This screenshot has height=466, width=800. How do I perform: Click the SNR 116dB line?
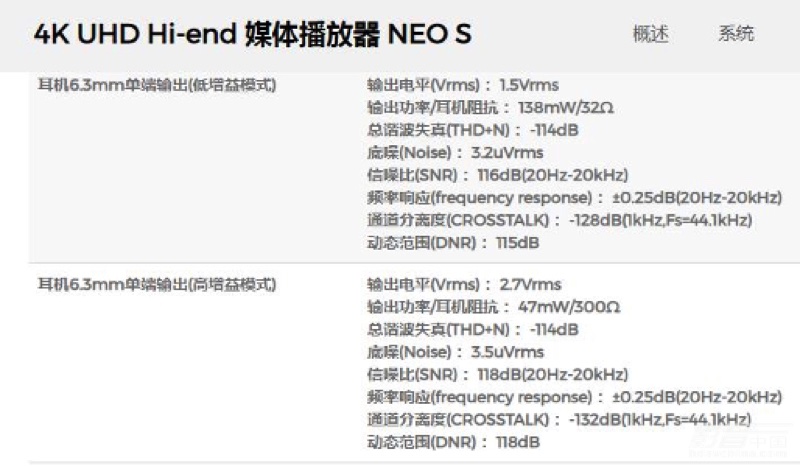(x=497, y=175)
